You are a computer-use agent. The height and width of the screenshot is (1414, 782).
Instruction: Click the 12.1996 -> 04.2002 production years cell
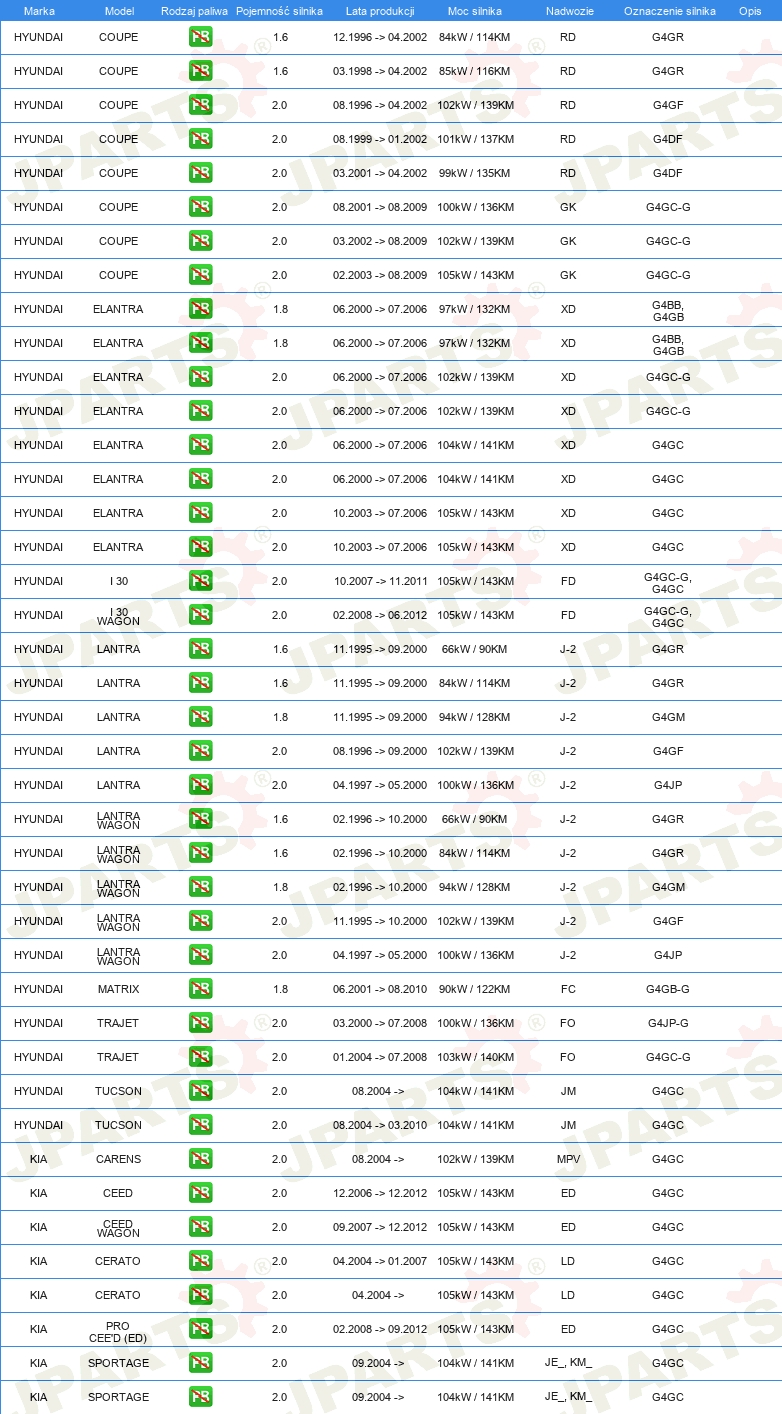point(380,37)
